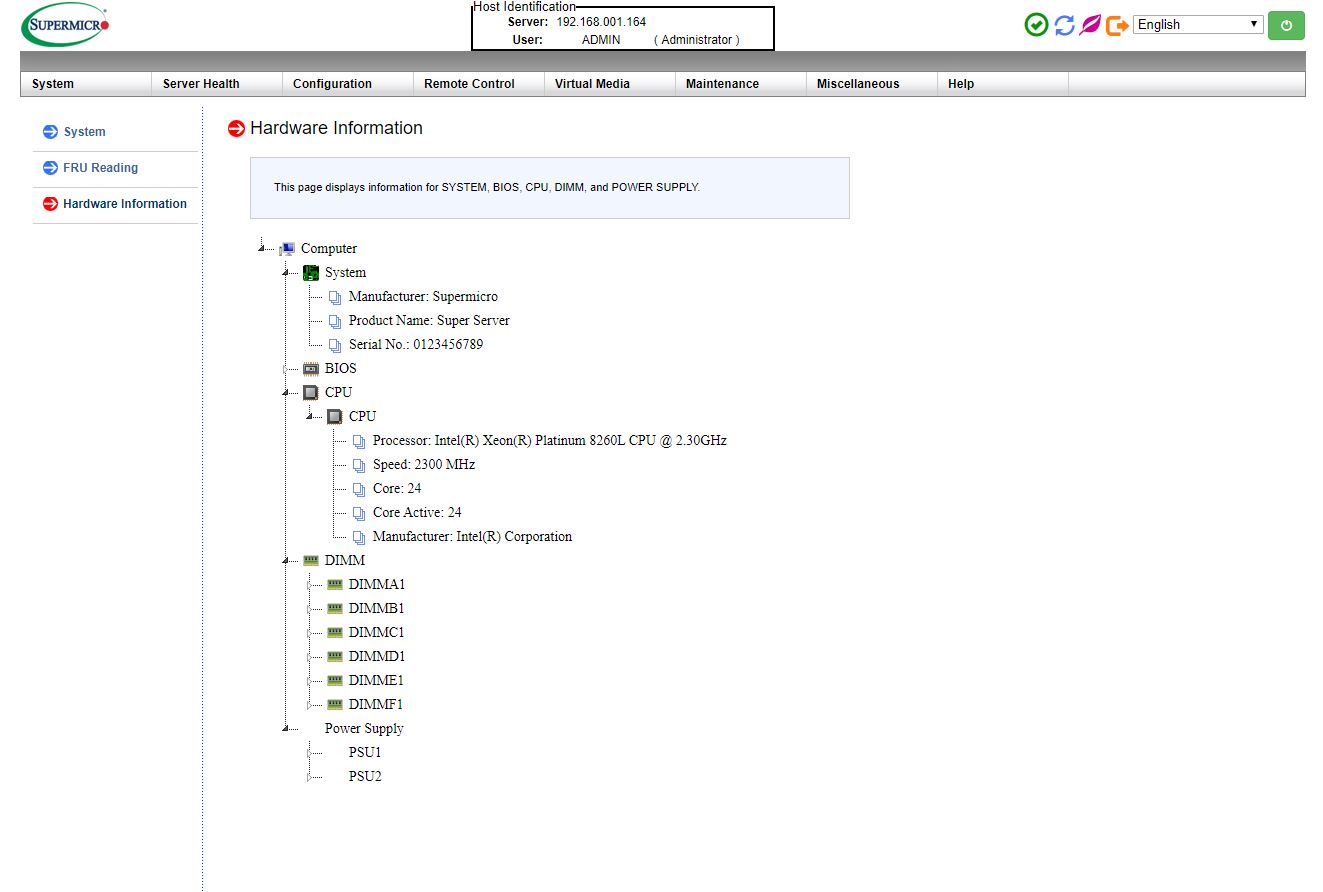Click the document icon beside Core Active: 24
Screen dimensions: 1323x892
point(359,513)
